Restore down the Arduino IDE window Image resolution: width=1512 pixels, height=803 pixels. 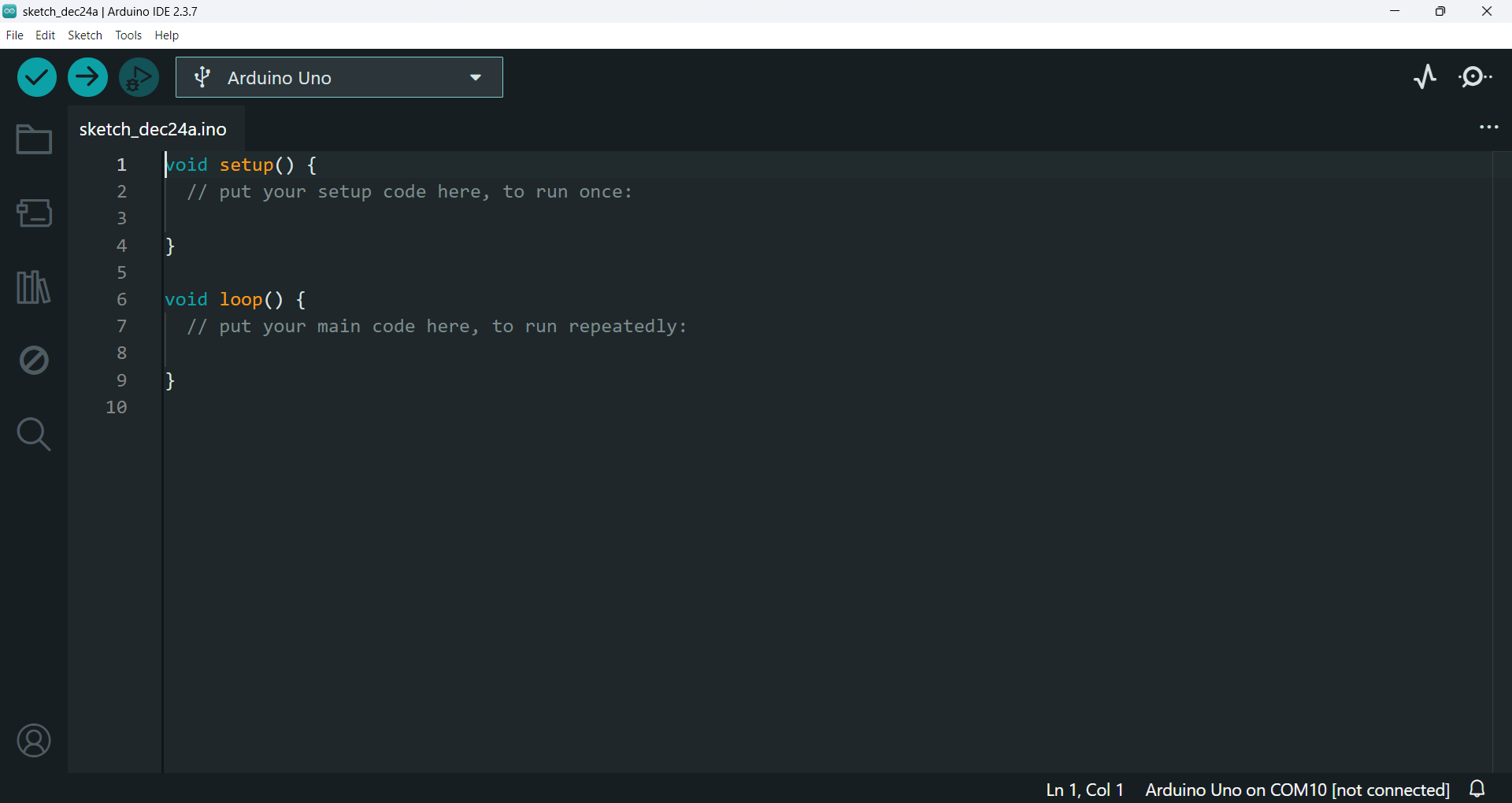pos(1440,11)
